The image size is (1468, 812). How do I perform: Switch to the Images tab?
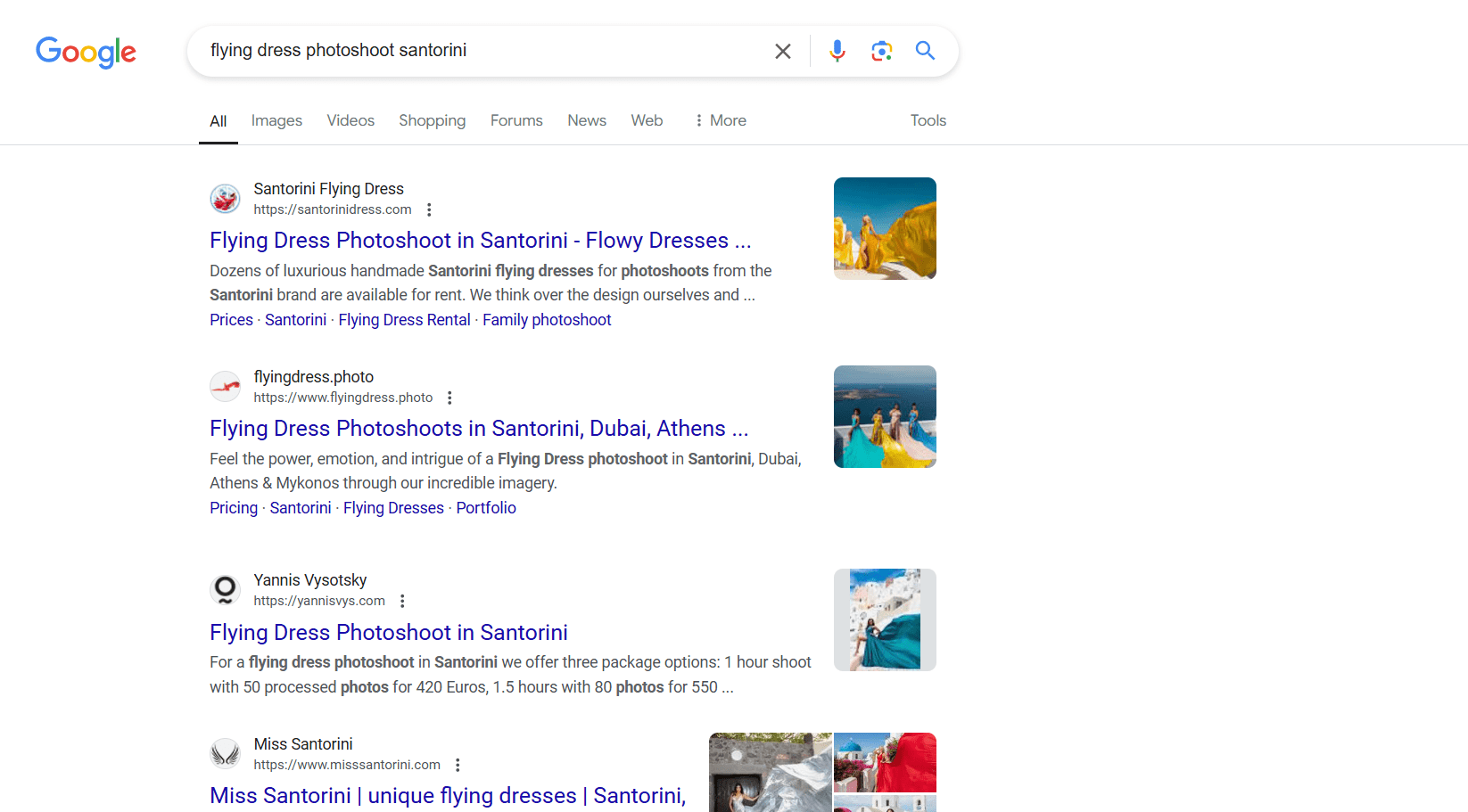[276, 120]
